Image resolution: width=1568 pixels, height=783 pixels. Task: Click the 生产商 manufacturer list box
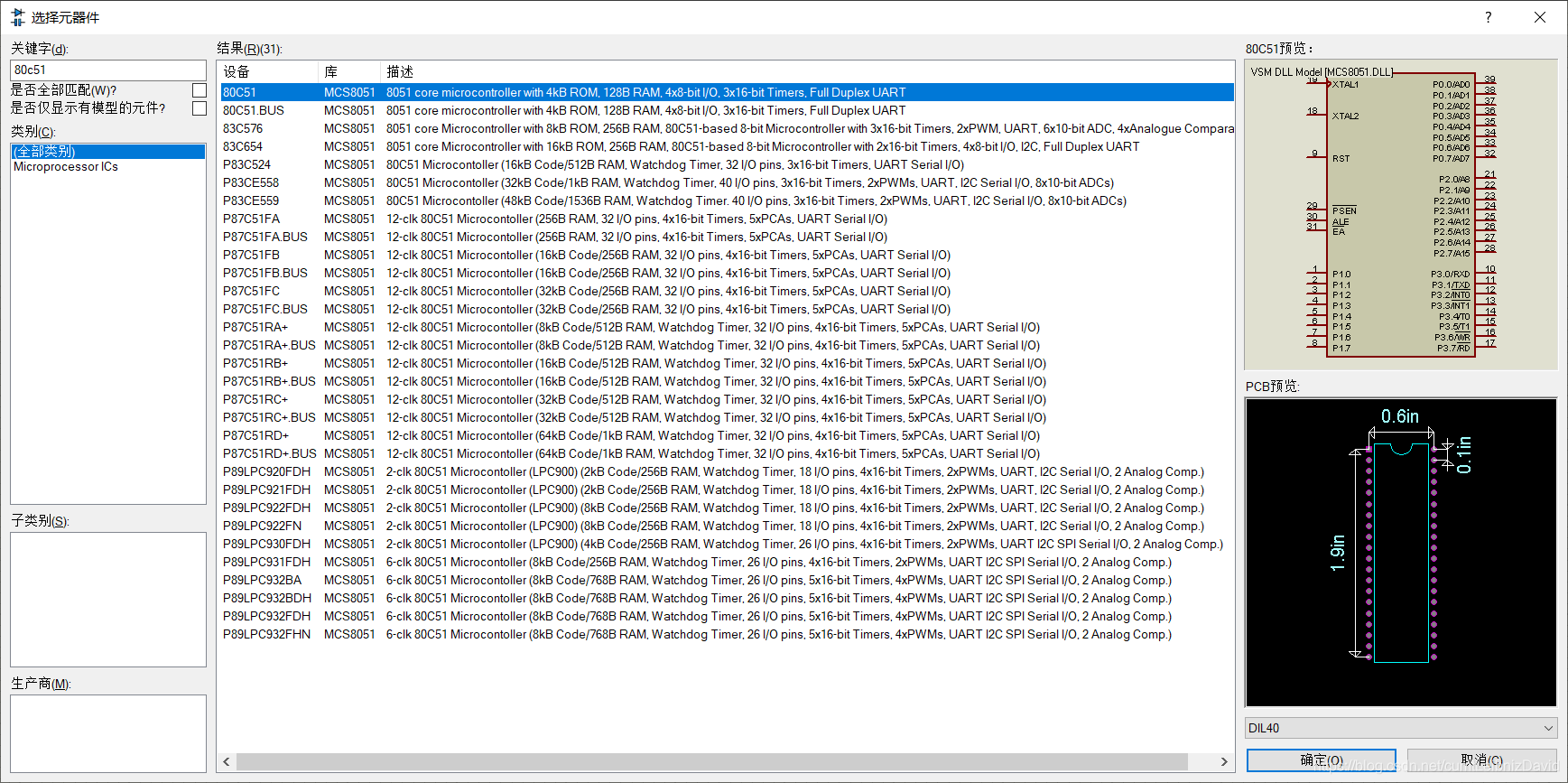[x=108, y=733]
